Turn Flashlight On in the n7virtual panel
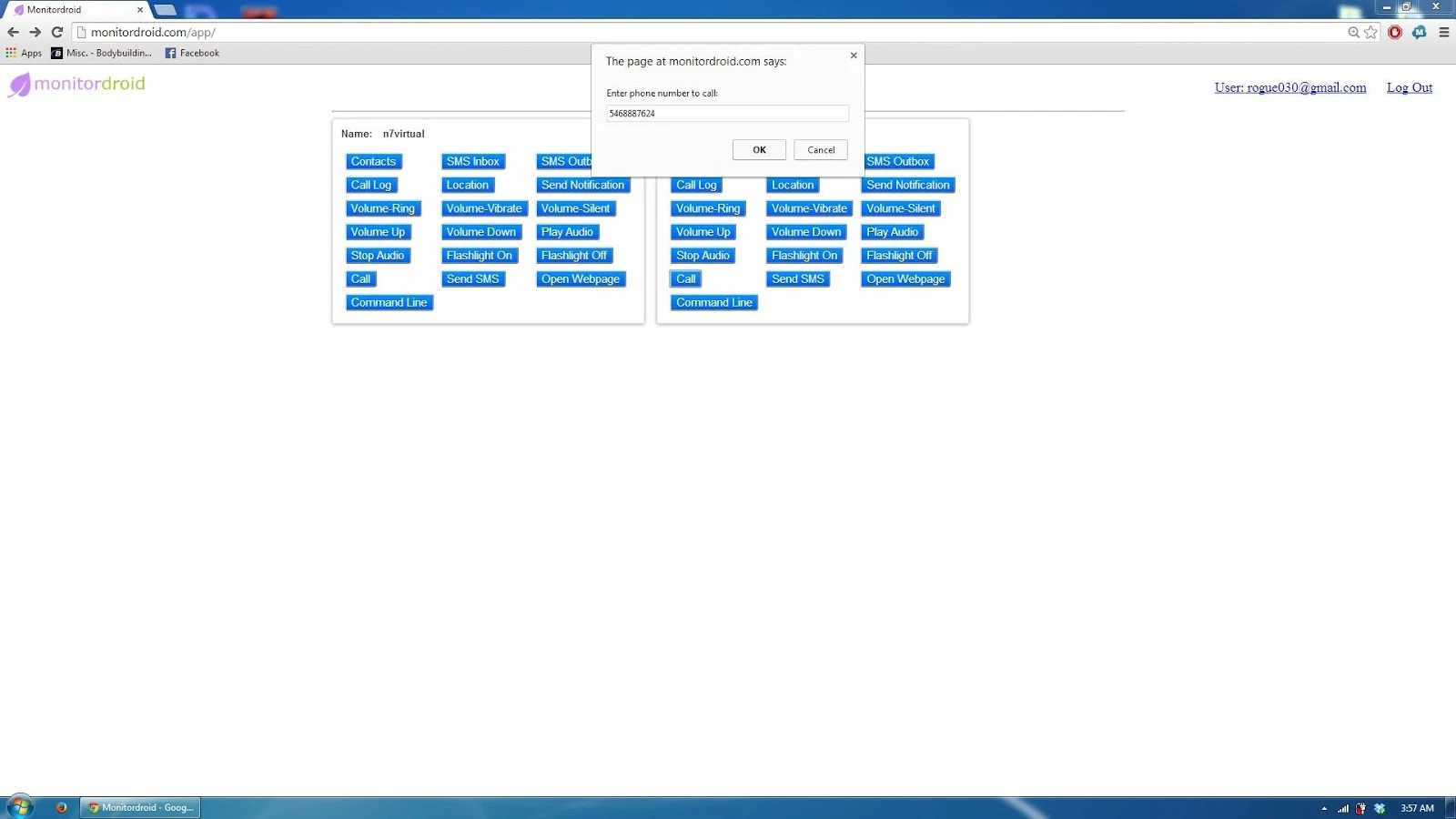Image resolution: width=1456 pixels, height=819 pixels. tap(480, 257)
